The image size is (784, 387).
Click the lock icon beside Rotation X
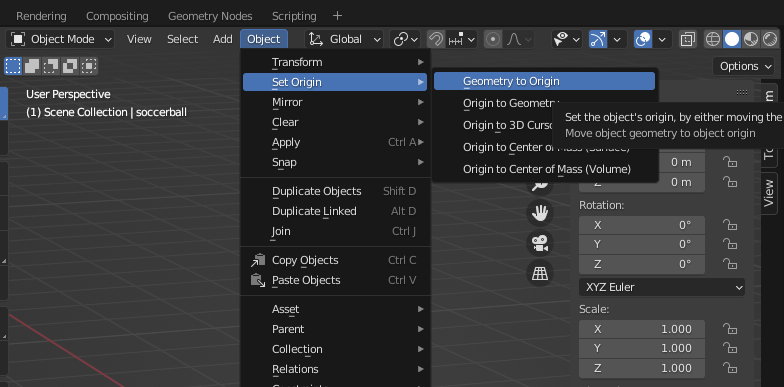click(x=730, y=225)
